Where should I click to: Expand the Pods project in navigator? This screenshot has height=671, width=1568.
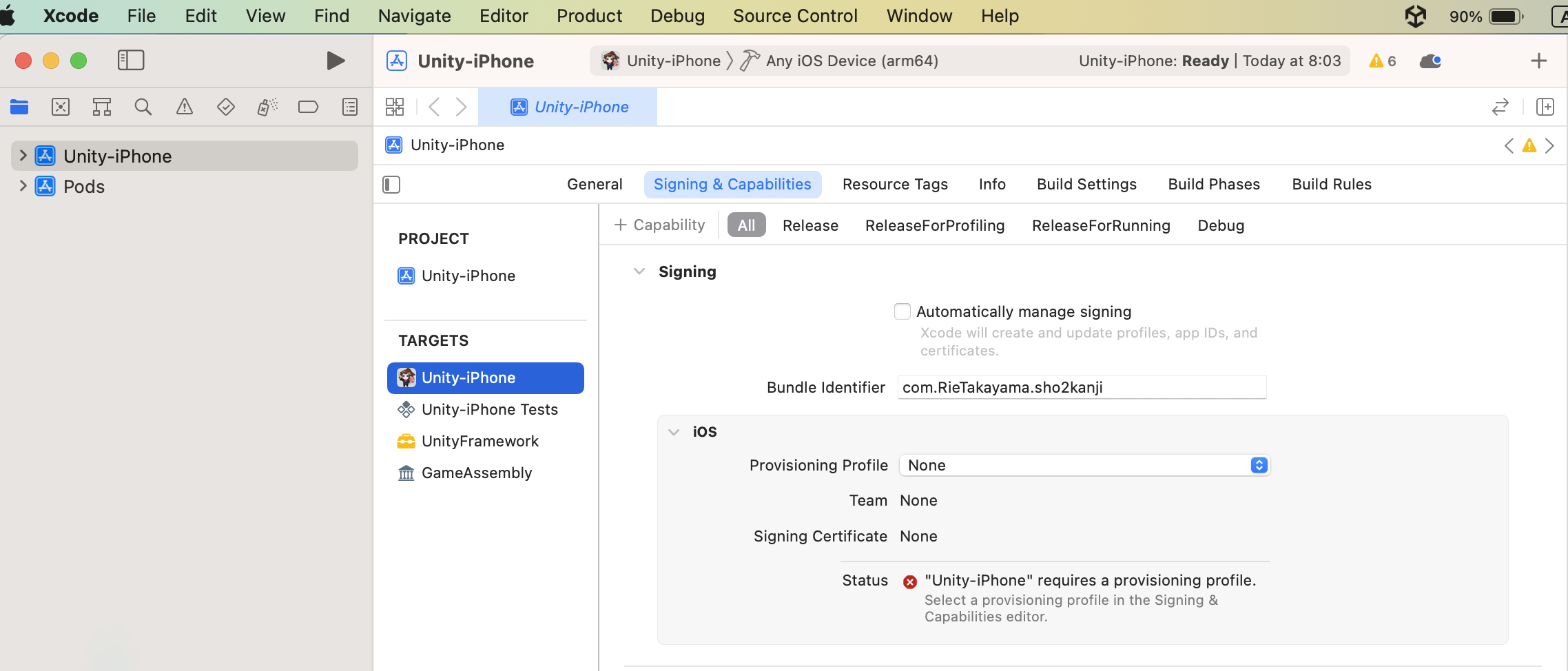(23, 185)
